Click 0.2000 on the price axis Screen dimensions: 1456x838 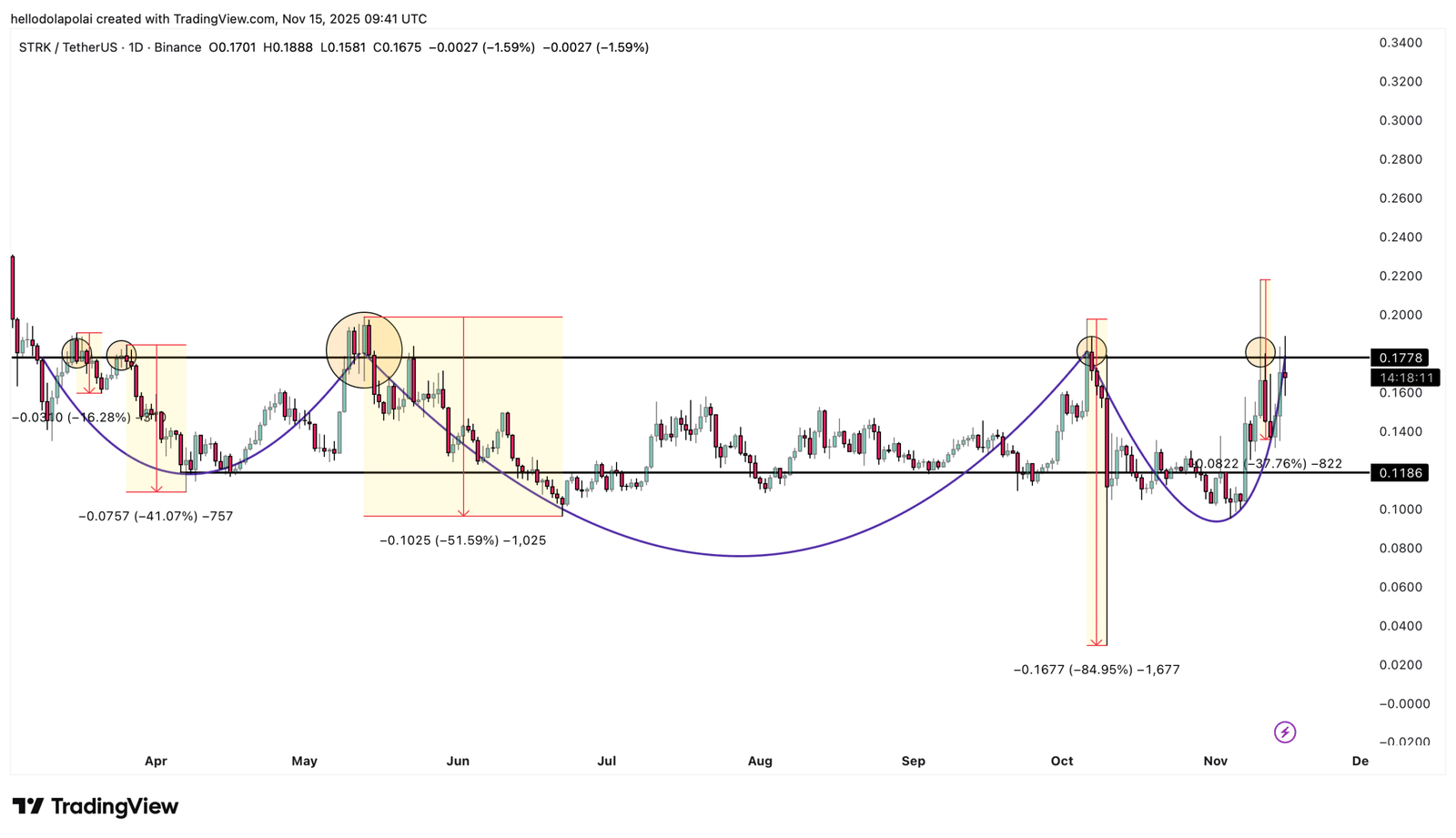tap(1400, 316)
